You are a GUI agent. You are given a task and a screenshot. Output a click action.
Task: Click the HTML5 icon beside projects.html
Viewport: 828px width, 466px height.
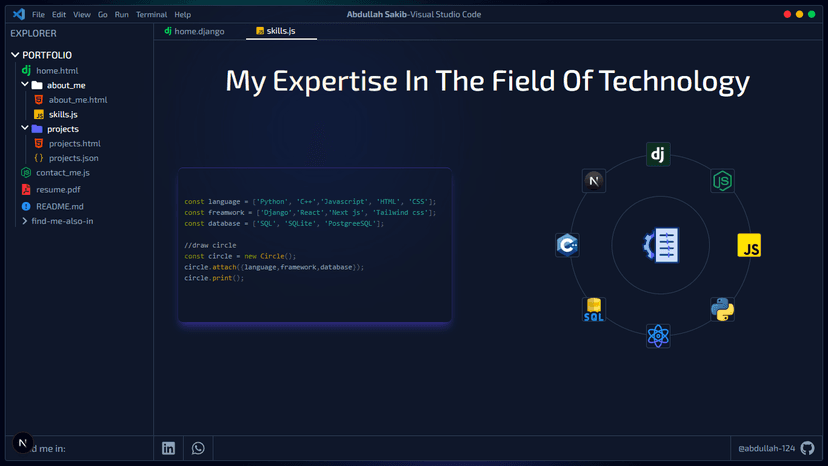point(39,143)
